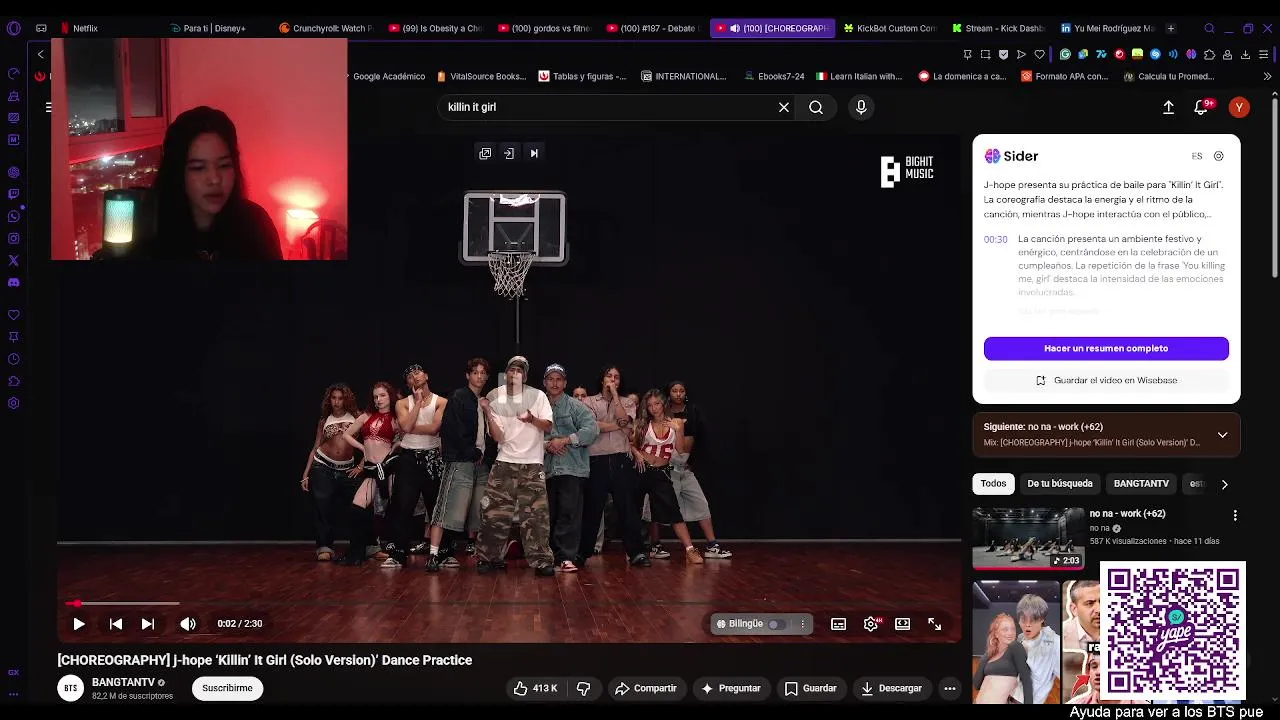Click the Preguntar button

point(731,688)
